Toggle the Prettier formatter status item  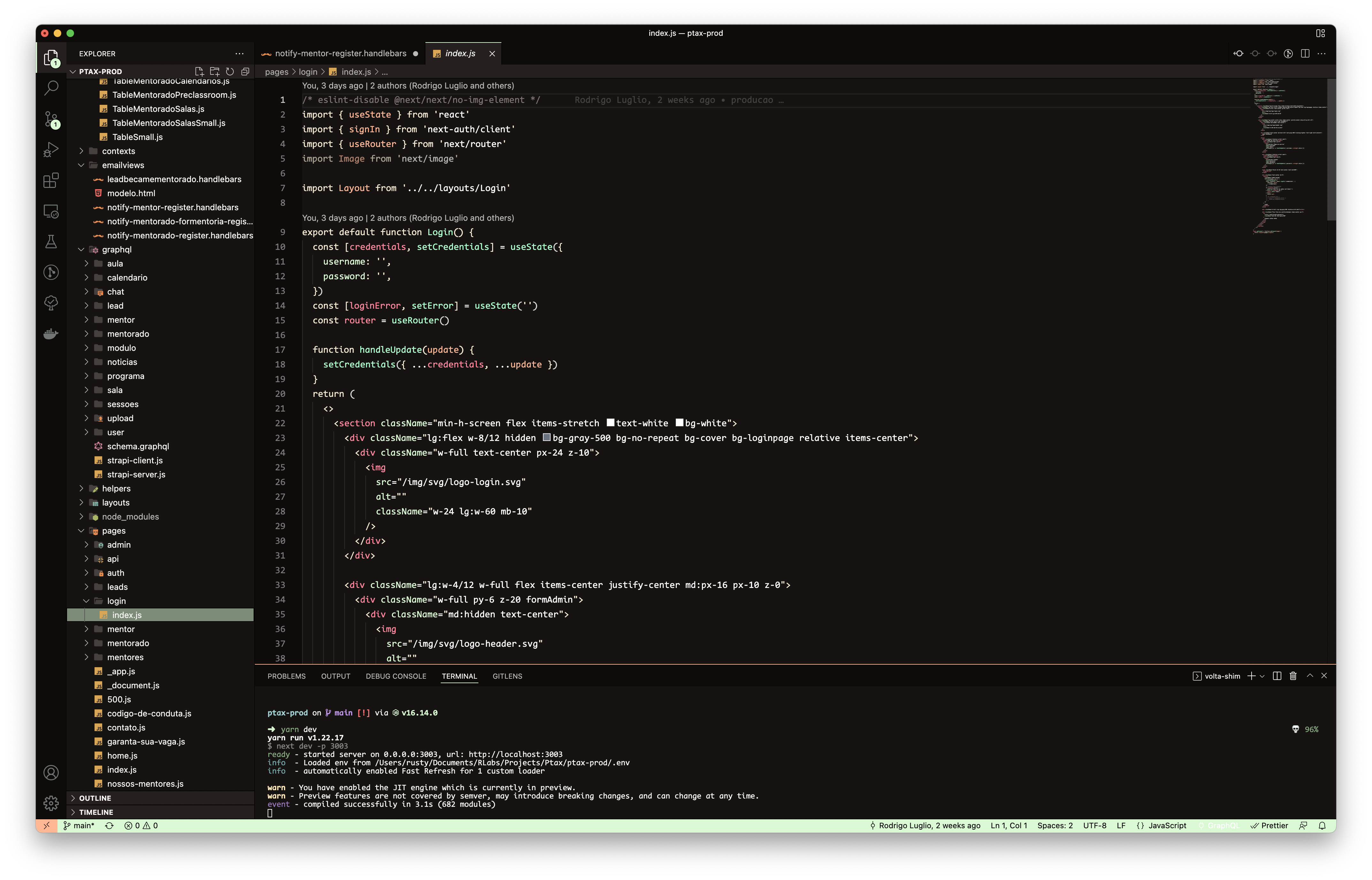coord(1269,826)
